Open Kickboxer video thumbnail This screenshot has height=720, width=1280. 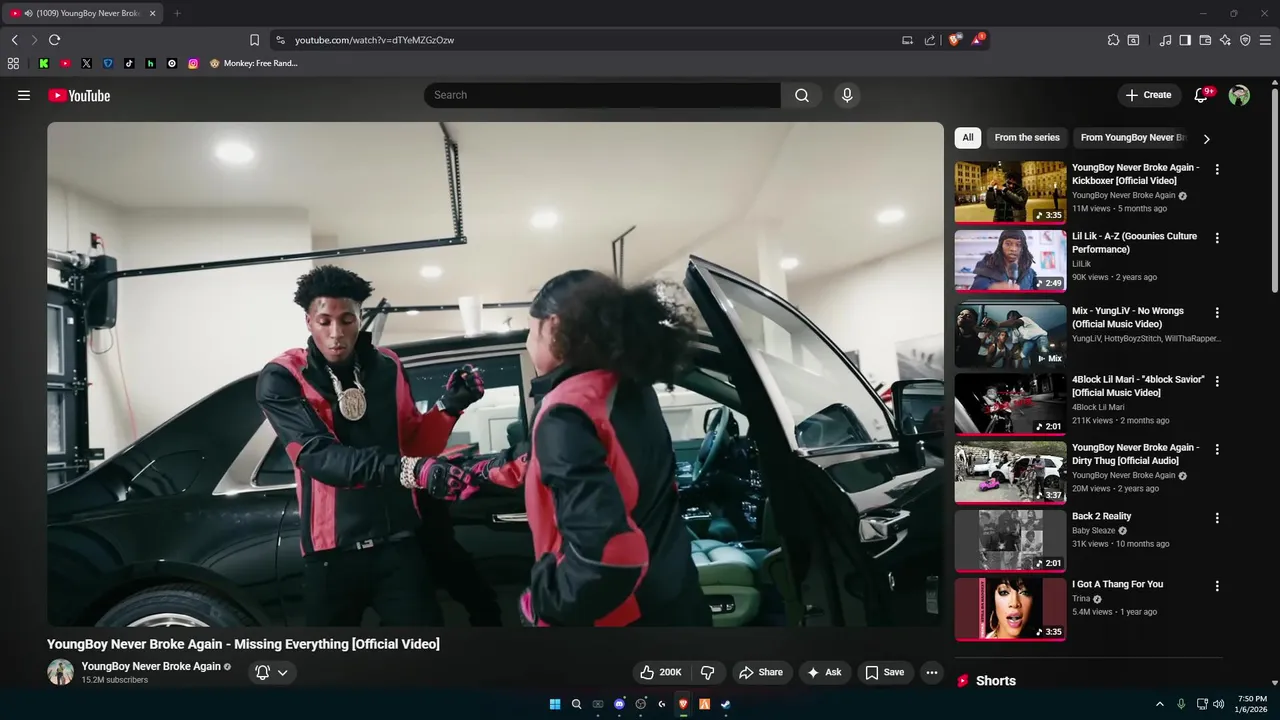(x=1010, y=192)
